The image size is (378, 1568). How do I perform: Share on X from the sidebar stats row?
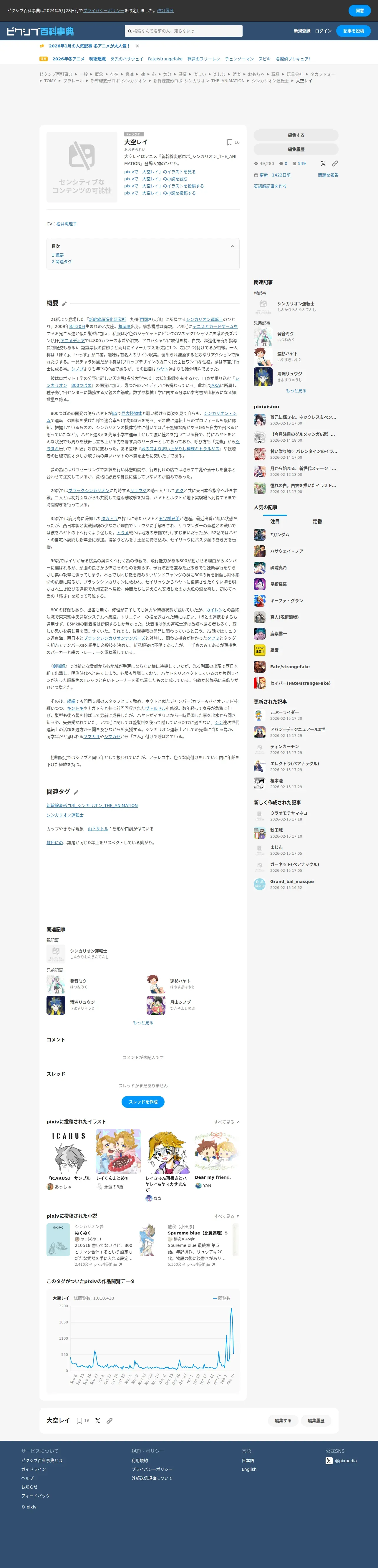323,164
